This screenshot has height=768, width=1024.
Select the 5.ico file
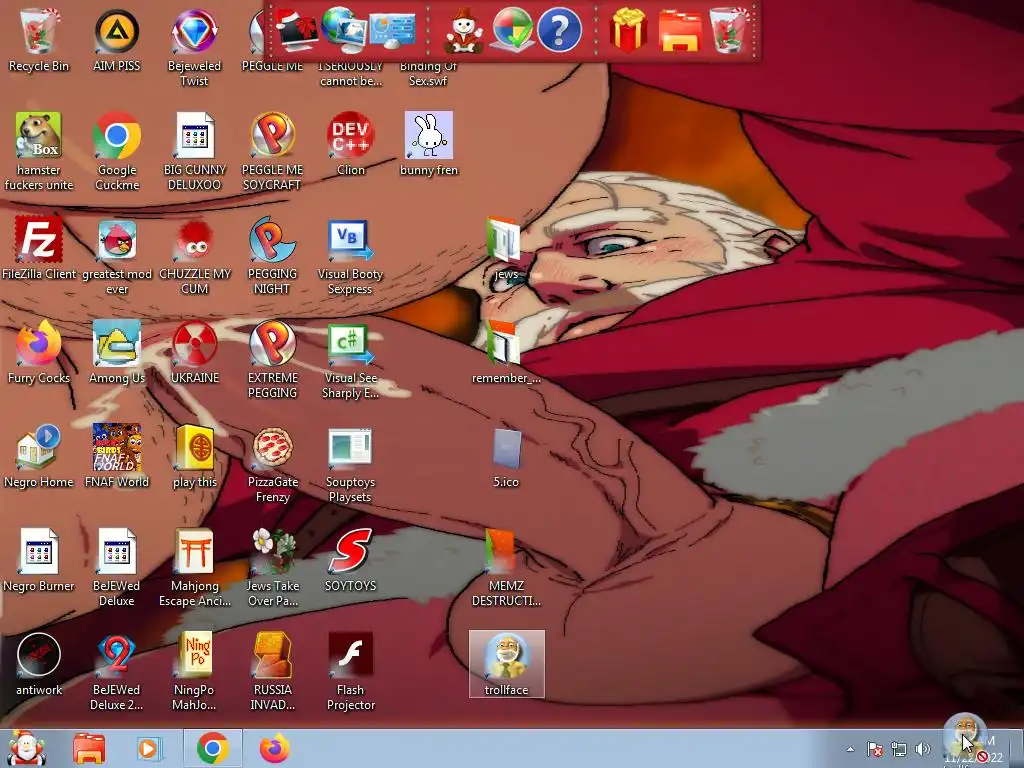point(506,457)
